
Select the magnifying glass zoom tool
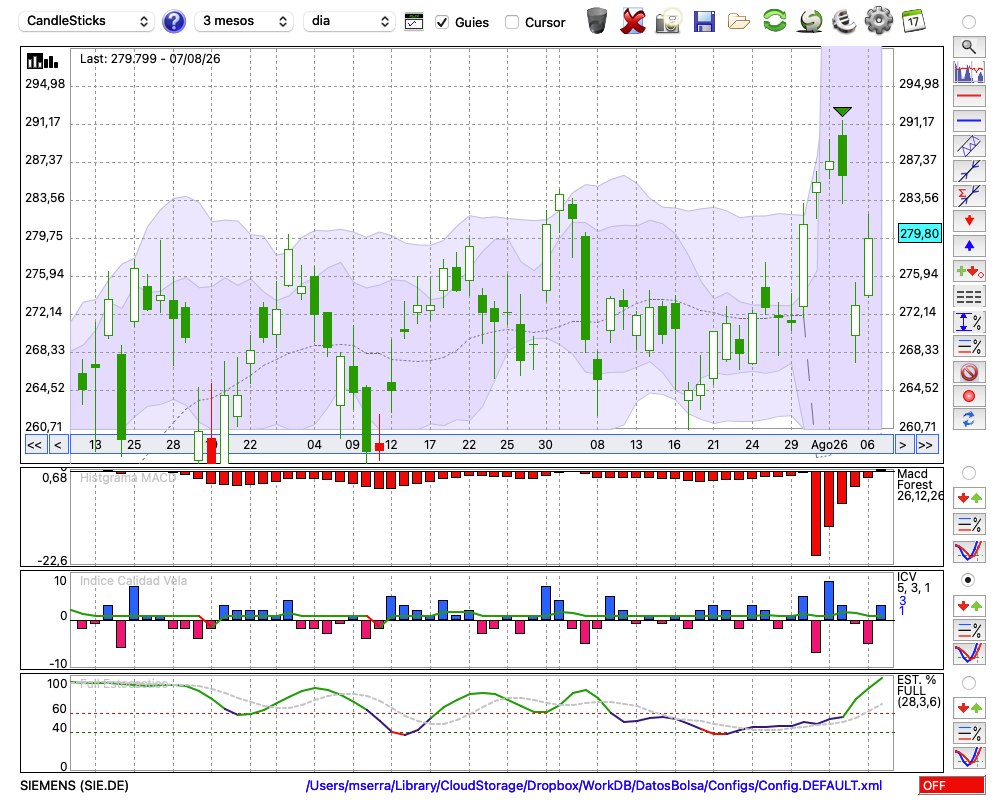point(969,47)
